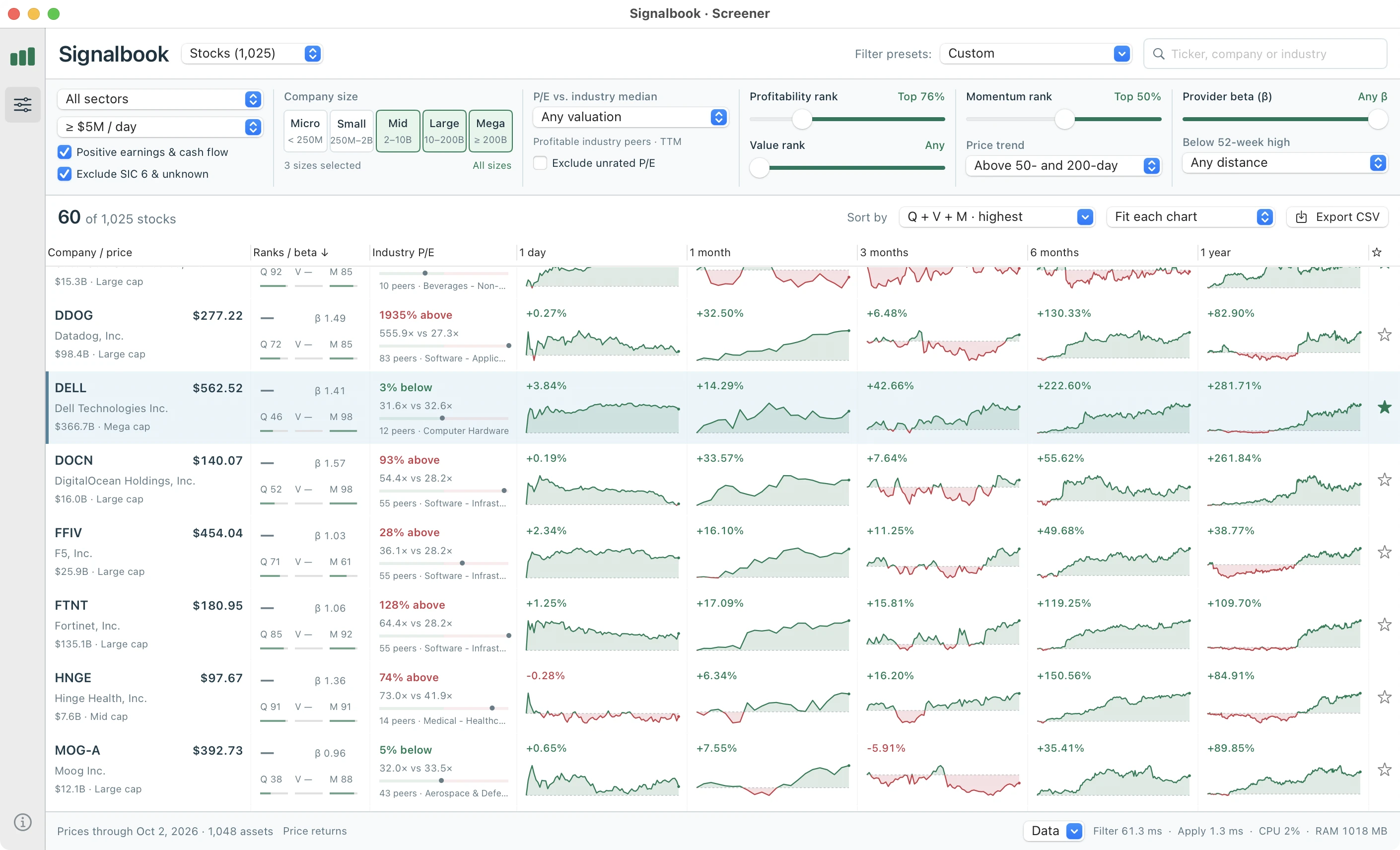Image resolution: width=1400 pixels, height=850 pixels.
Task: Star the DDOG row
Action: click(x=1384, y=335)
